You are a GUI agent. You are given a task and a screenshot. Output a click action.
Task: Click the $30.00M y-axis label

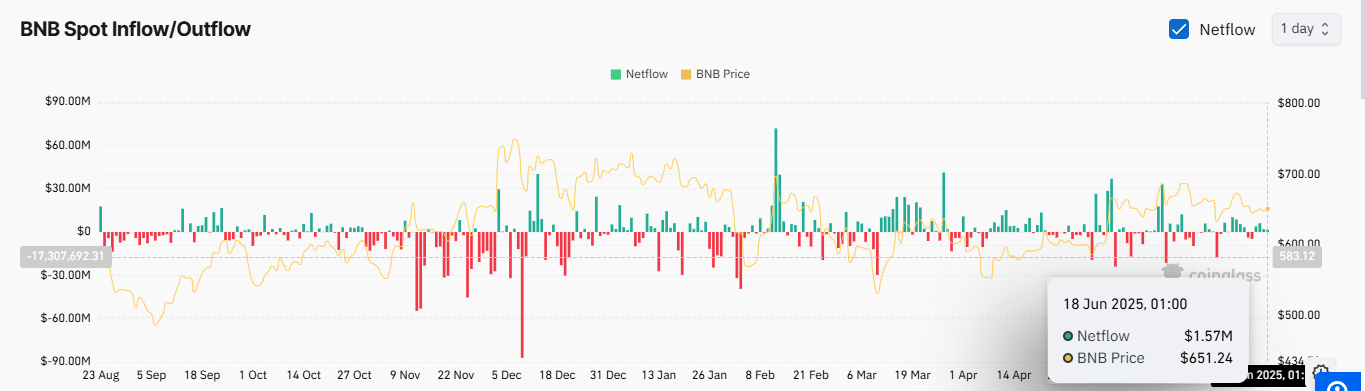tap(69, 188)
